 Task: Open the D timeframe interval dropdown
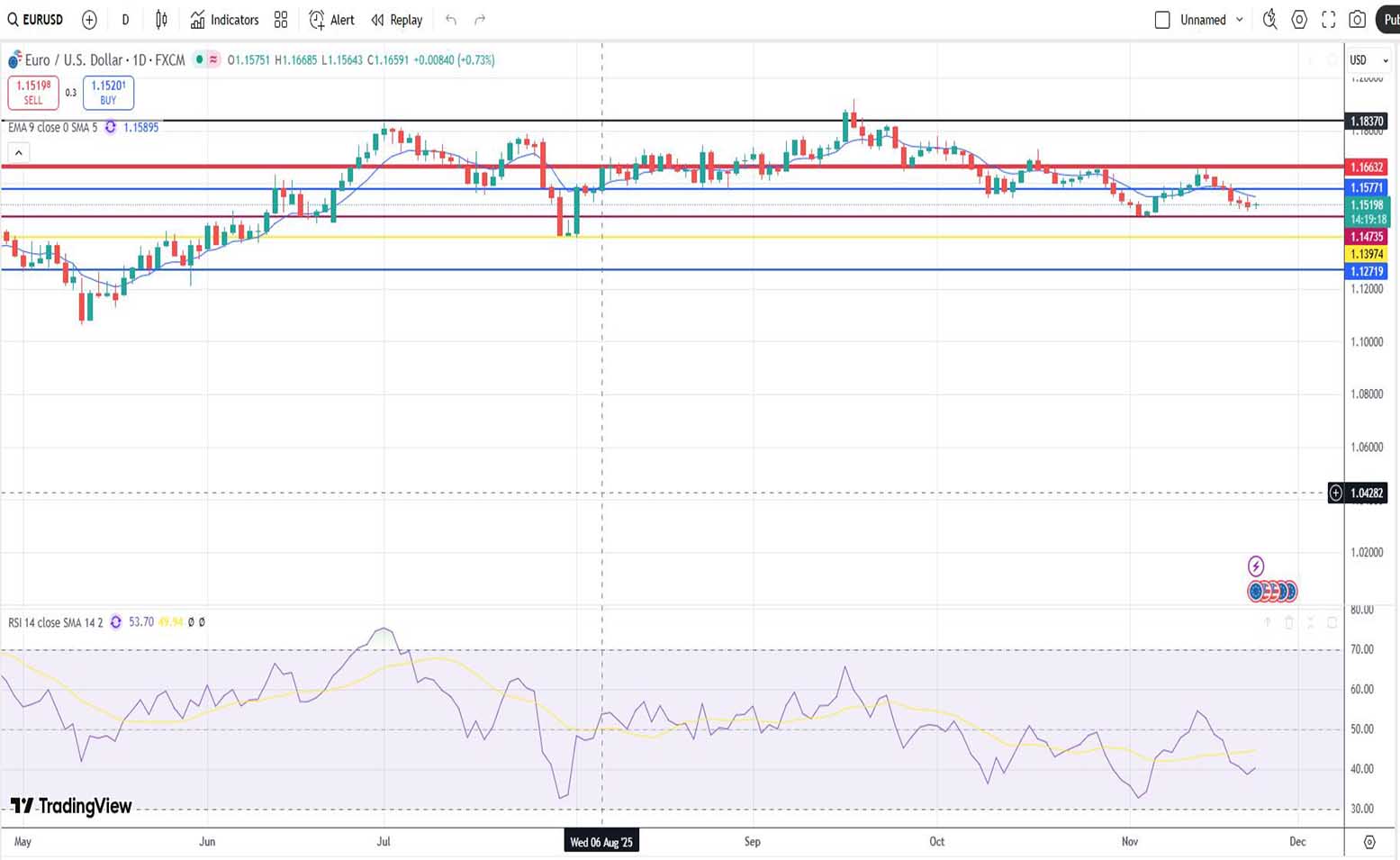(x=125, y=20)
